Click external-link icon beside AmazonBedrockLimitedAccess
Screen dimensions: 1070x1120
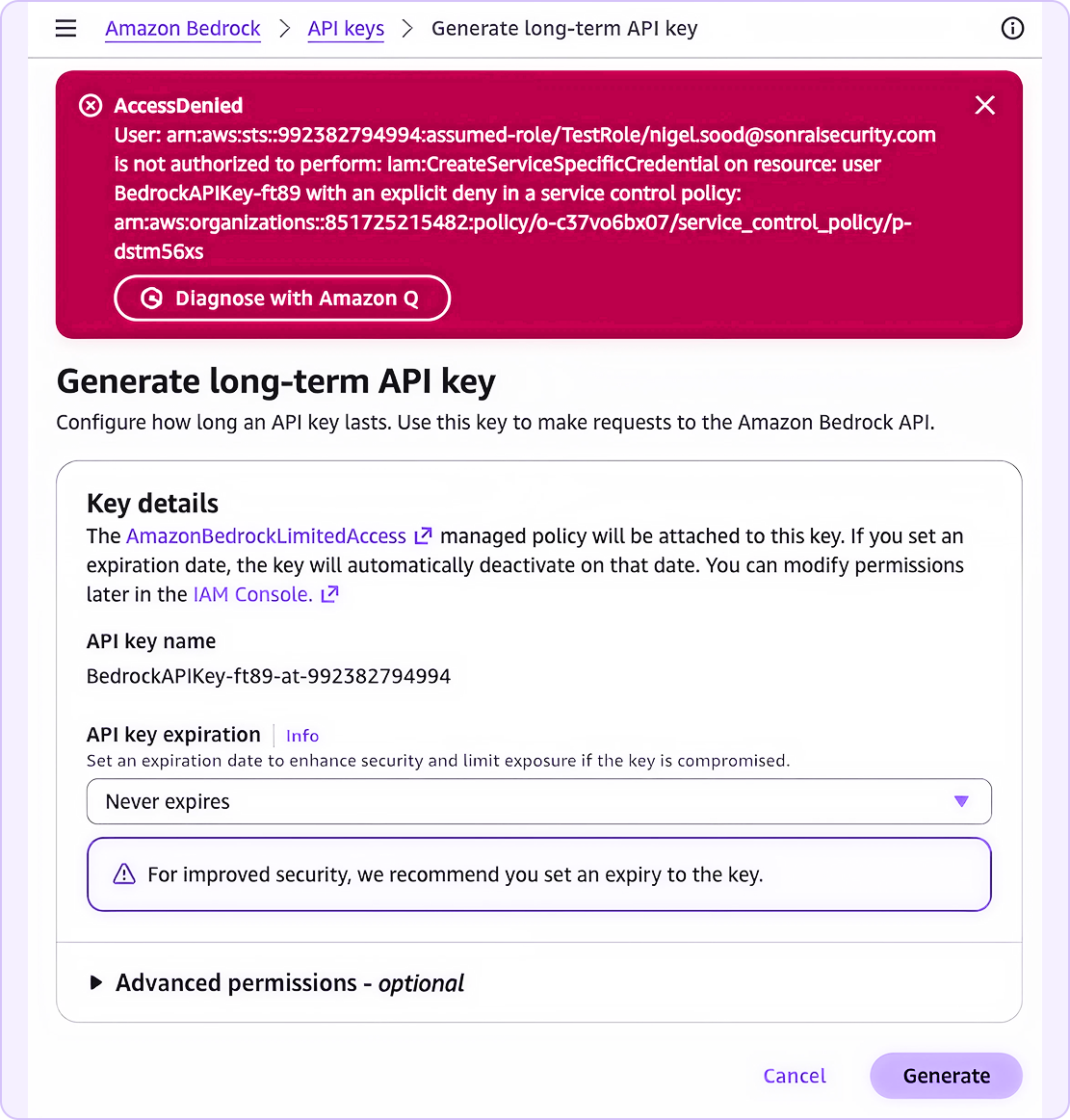[x=423, y=535]
